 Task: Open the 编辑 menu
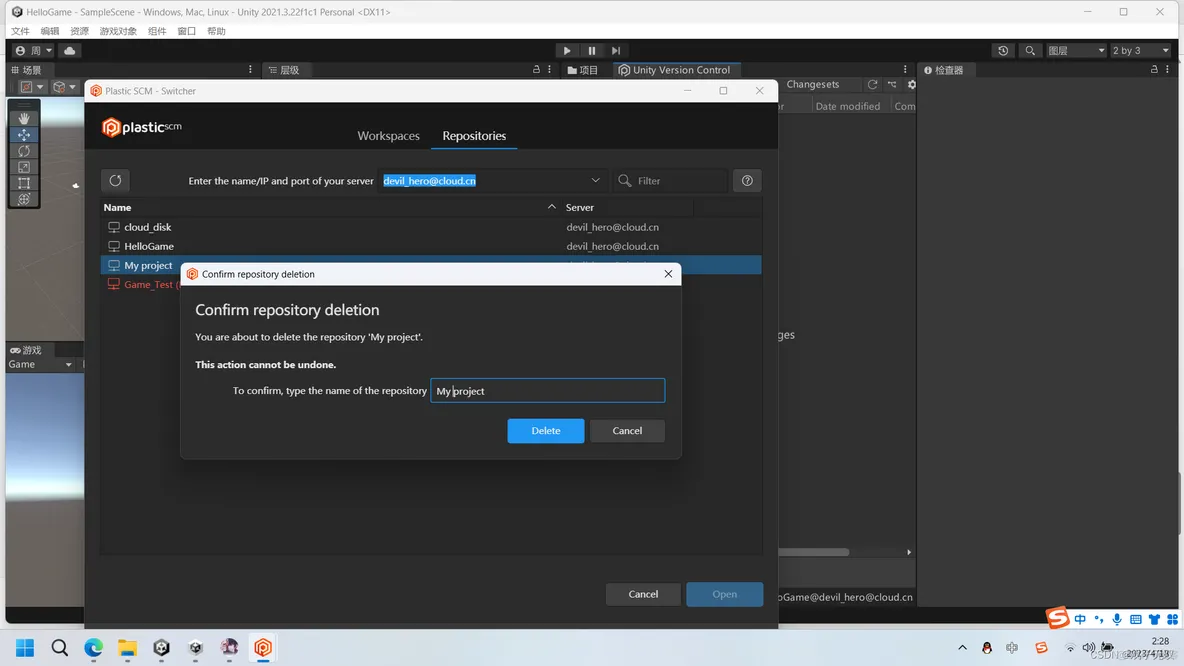click(x=50, y=31)
